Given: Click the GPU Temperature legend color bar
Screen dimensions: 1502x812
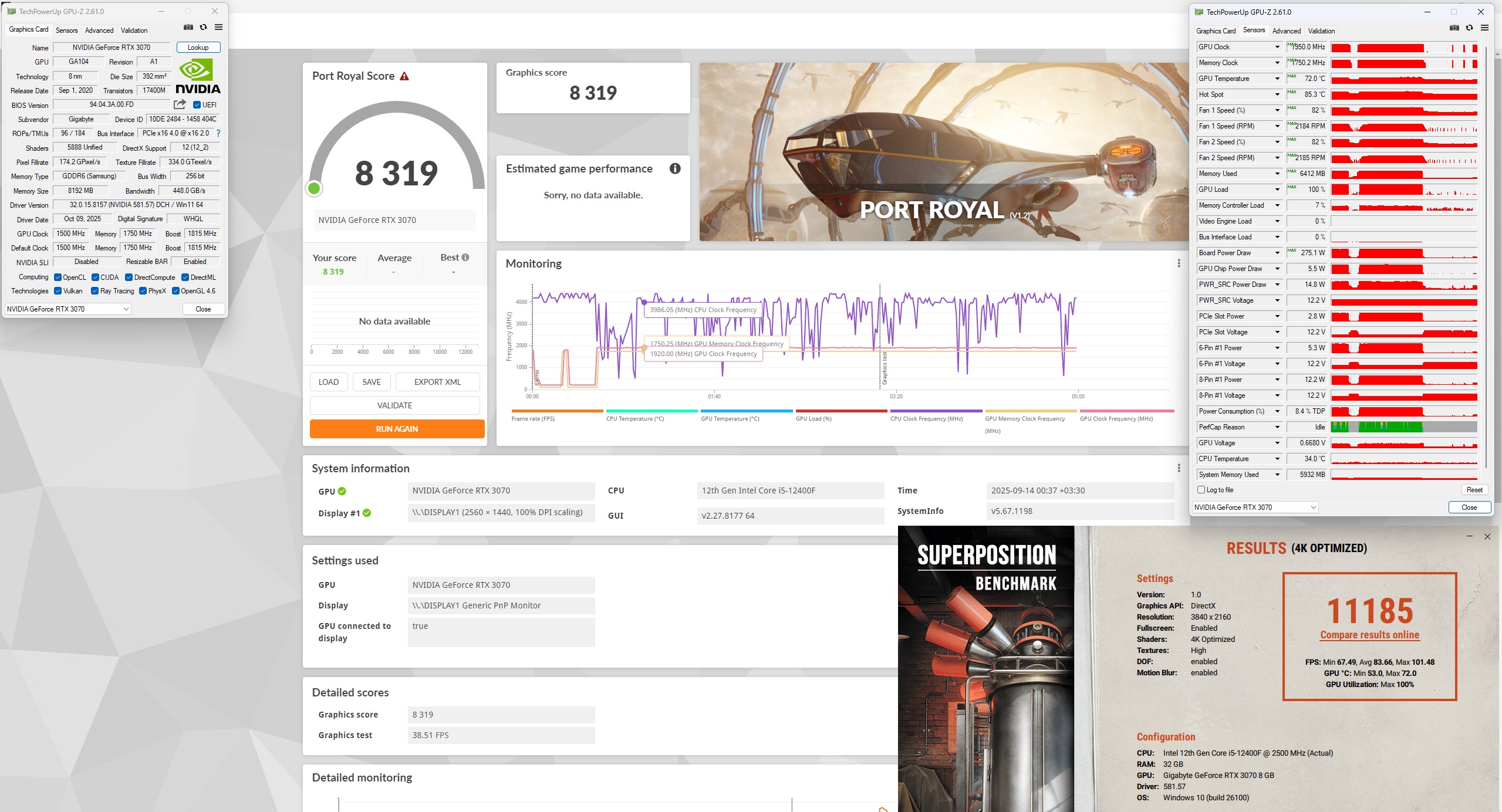Looking at the screenshot, I should 746,411.
